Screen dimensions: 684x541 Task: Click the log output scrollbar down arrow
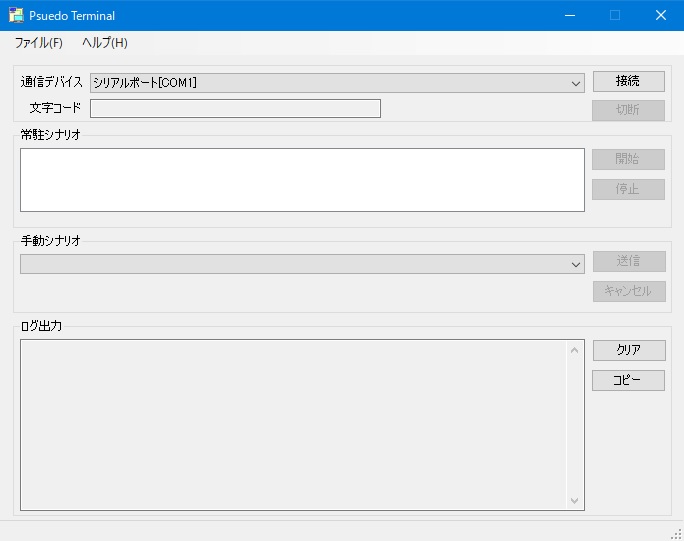[x=575, y=500]
